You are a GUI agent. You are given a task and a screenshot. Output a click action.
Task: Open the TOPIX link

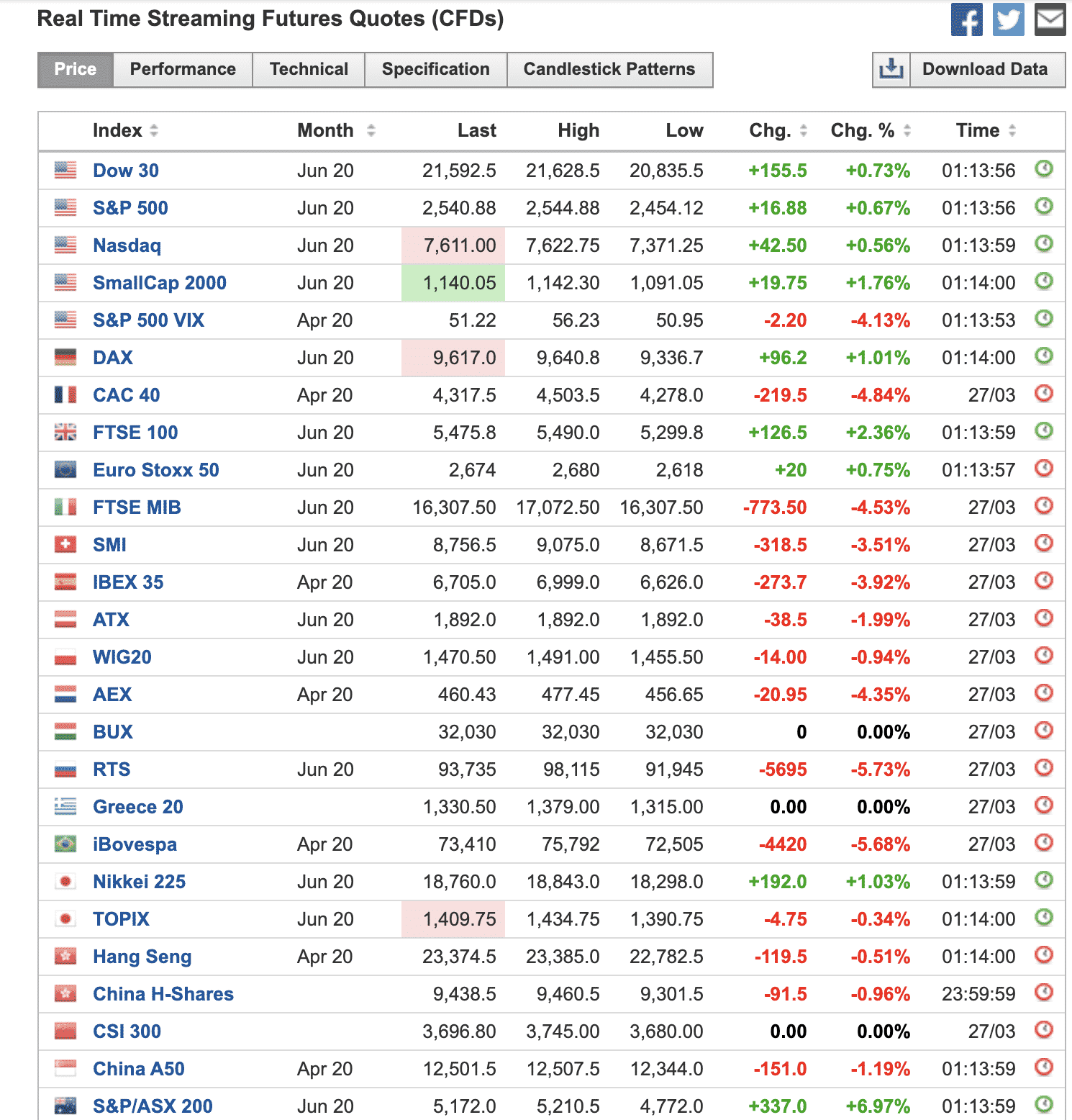[x=121, y=919]
